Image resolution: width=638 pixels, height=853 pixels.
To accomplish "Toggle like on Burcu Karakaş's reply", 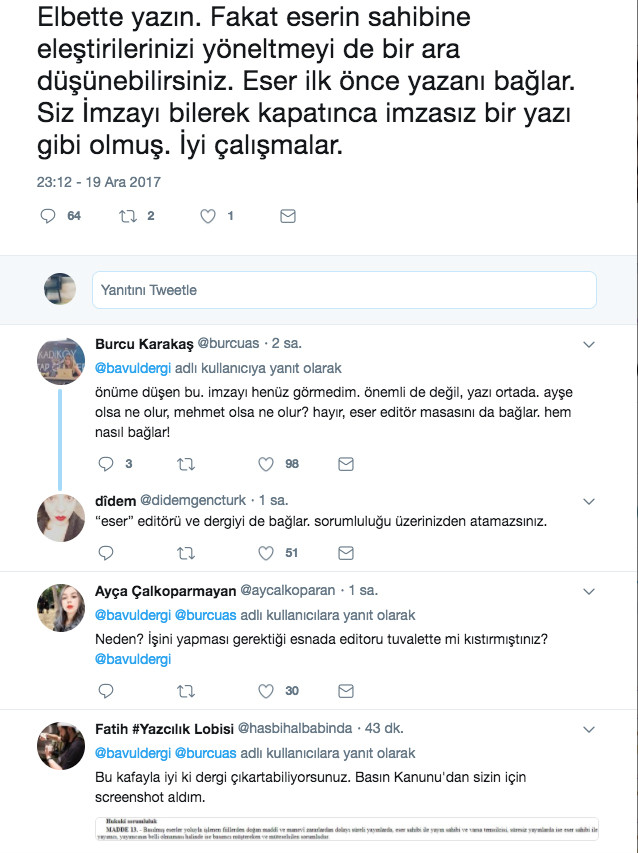I will coord(265,463).
